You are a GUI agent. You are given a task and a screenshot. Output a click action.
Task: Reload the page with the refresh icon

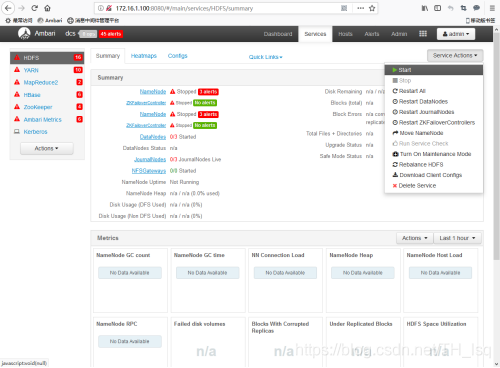tap(34, 8)
